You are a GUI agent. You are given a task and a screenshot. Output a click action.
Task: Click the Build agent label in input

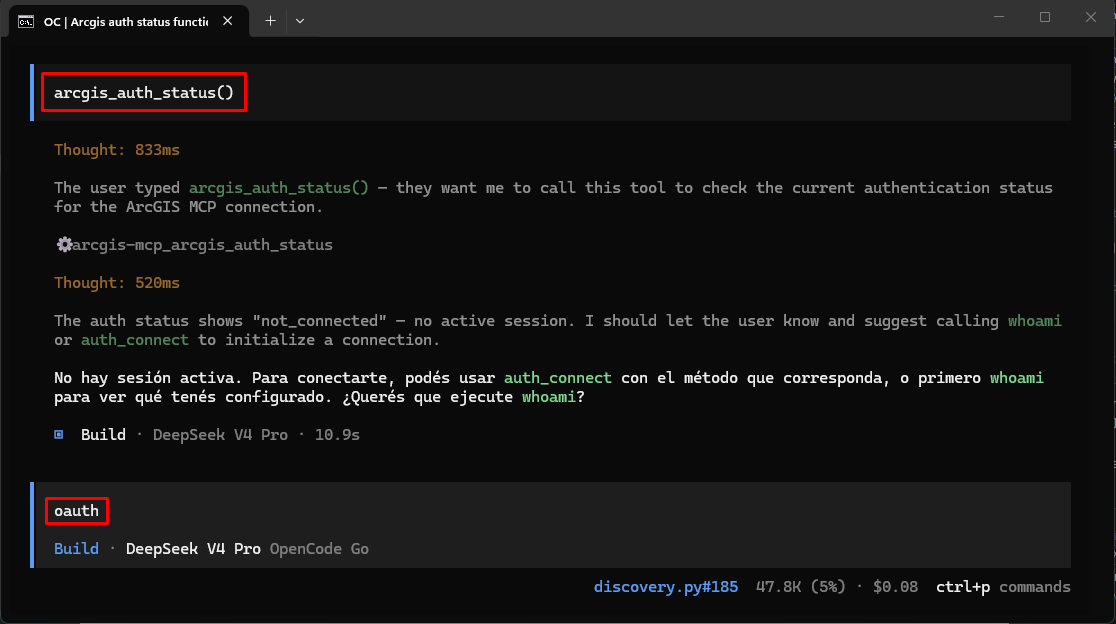(76, 549)
